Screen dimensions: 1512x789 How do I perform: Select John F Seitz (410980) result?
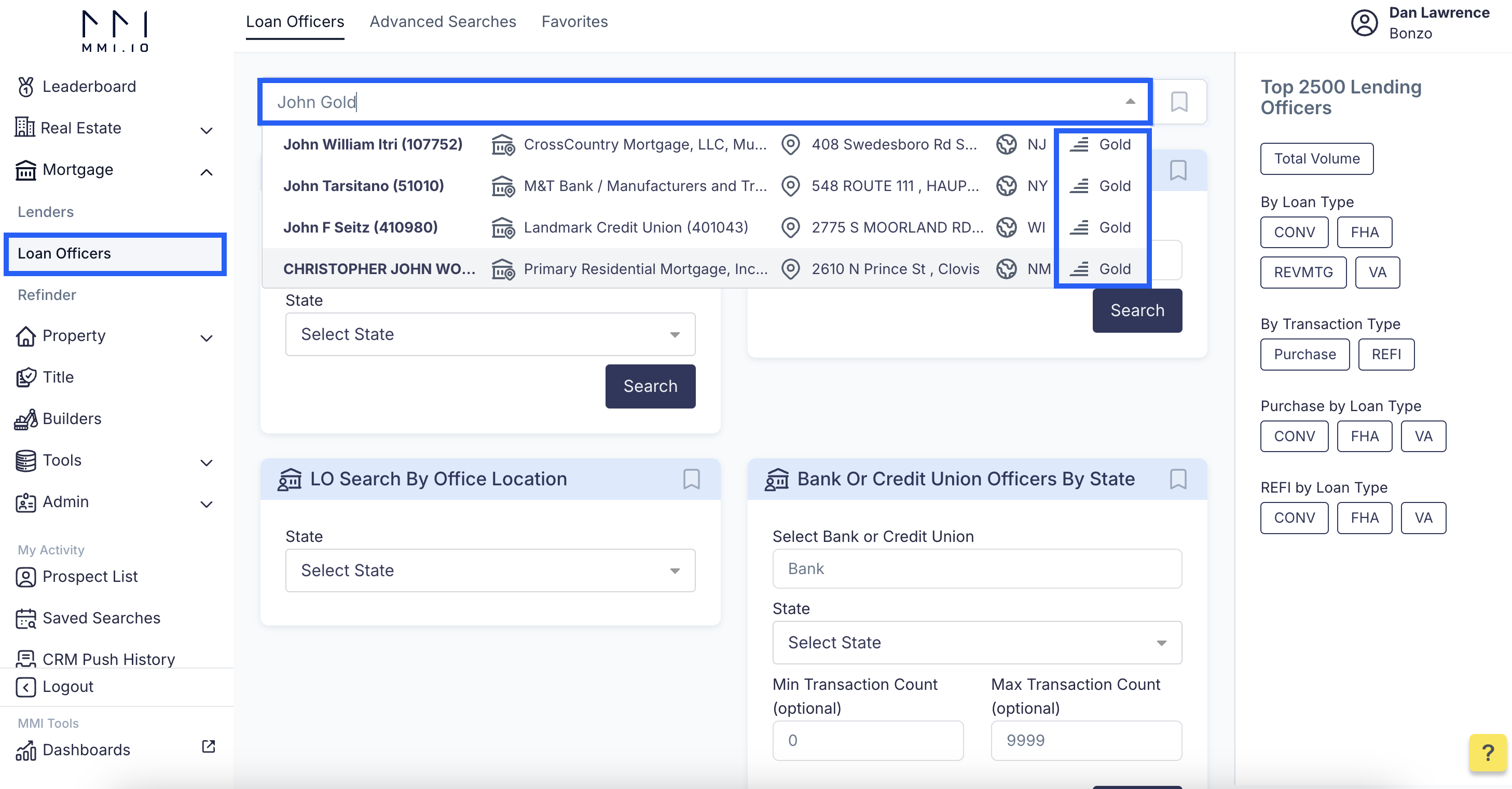[704, 228]
